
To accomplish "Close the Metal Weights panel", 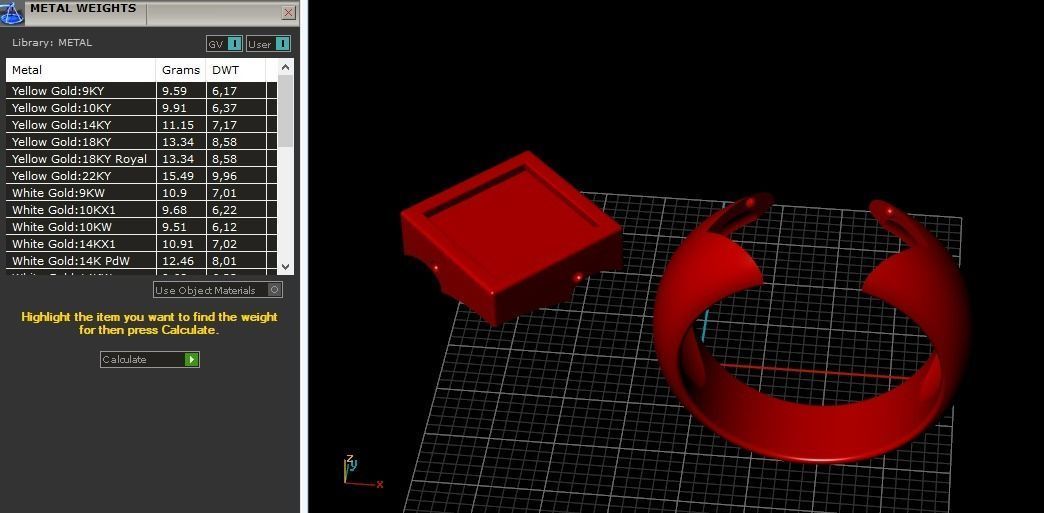I will click(x=288, y=13).
